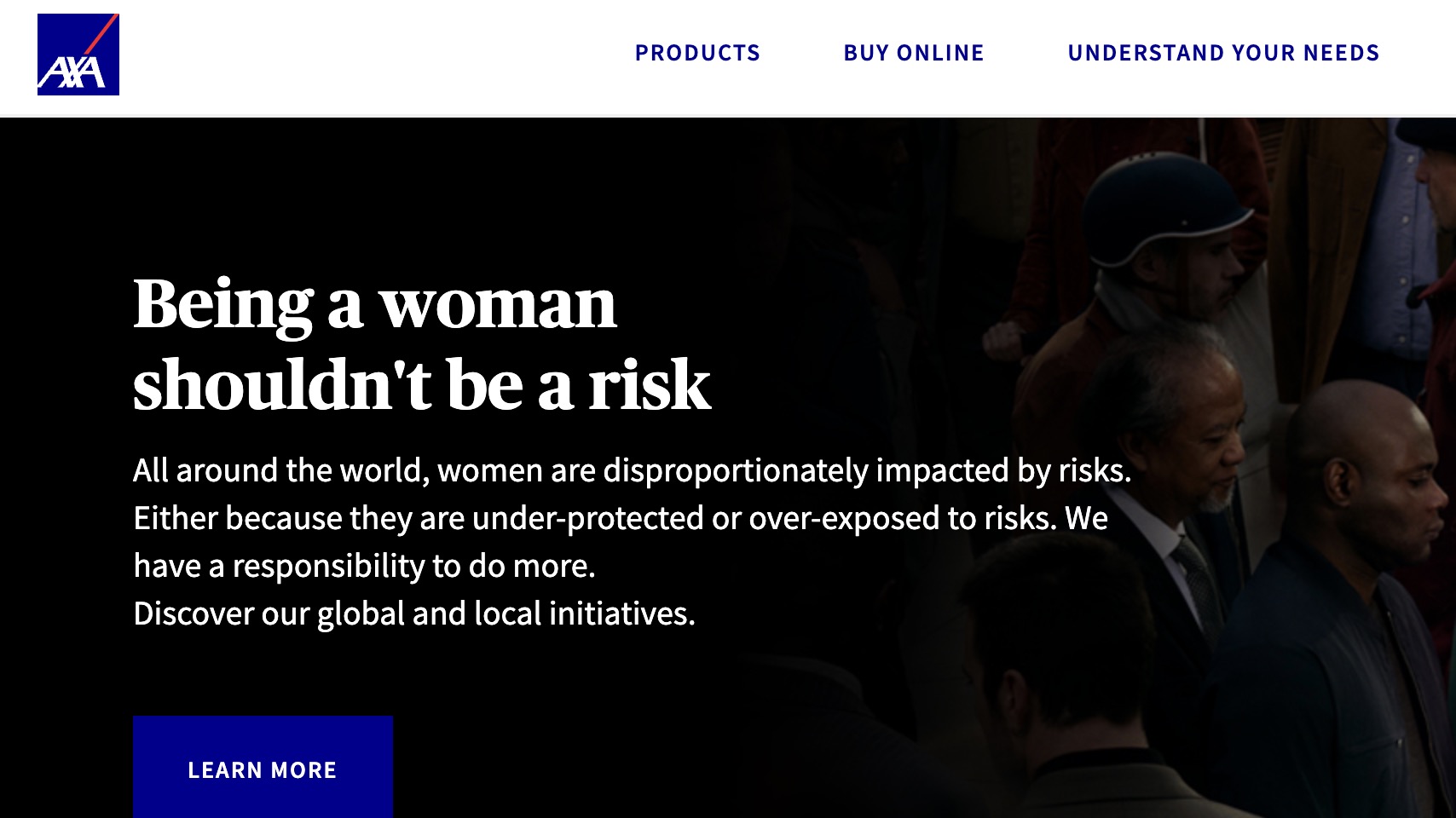This screenshot has width=1456, height=818.
Task: Select UNDERSTAND YOUR NEEDS in the navigation
Action: click(x=1223, y=53)
